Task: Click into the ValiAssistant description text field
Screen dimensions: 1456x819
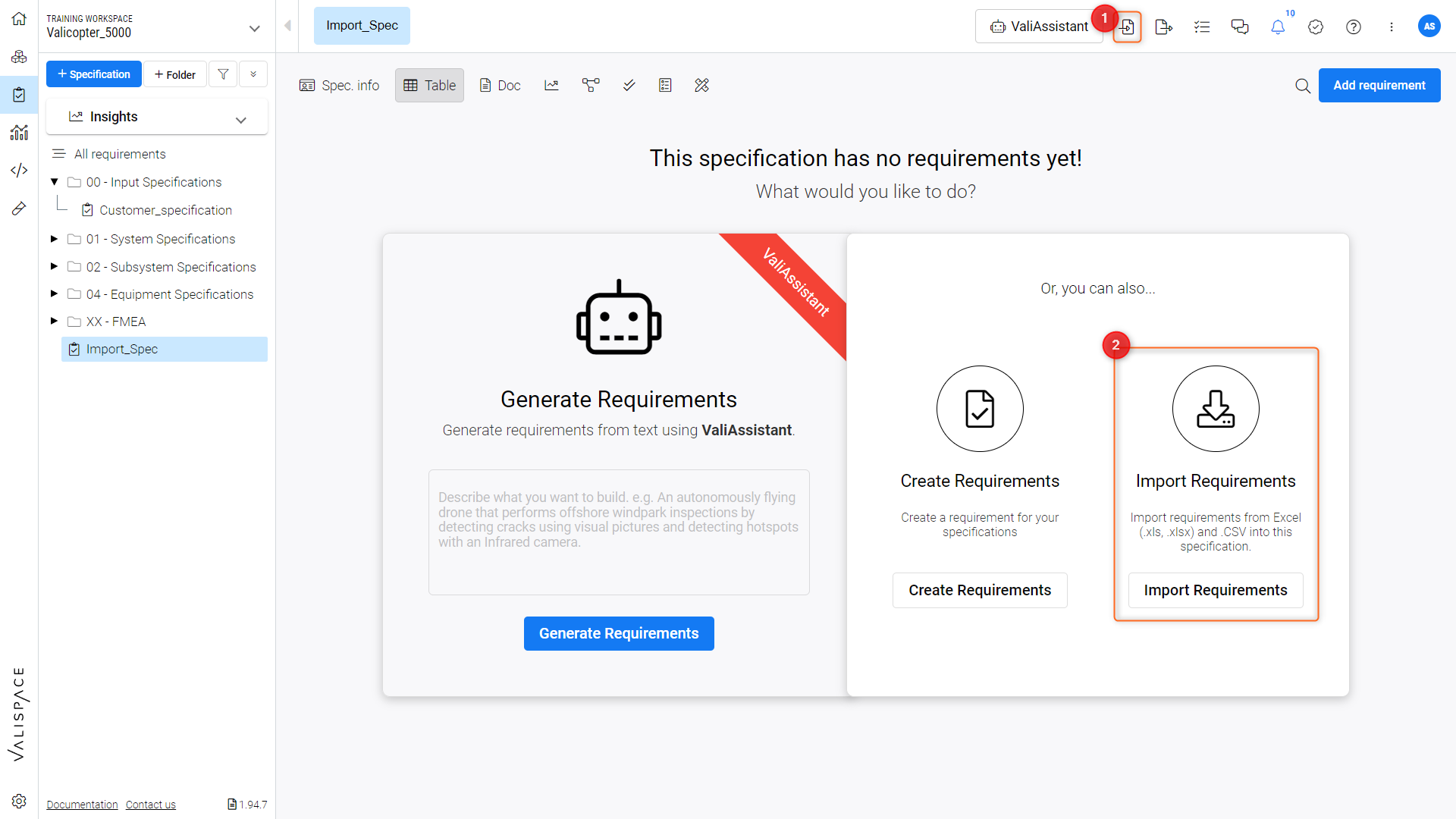Action: 619,532
